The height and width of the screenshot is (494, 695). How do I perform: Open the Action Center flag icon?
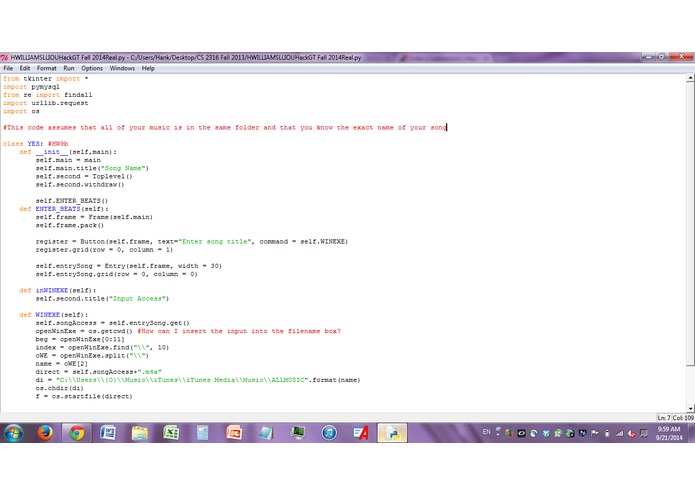[595, 433]
